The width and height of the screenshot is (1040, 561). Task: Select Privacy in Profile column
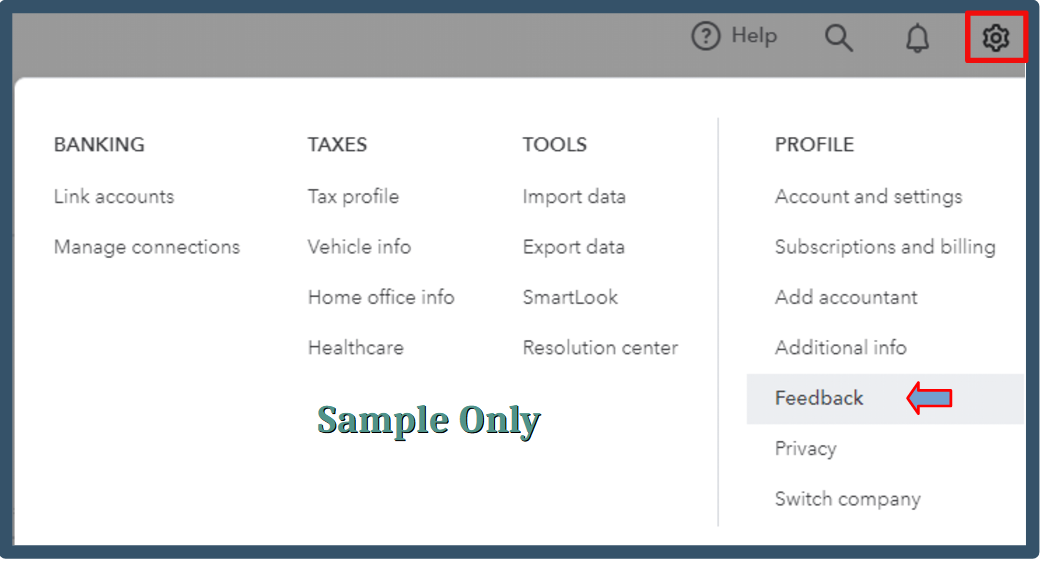click(x=805, y=449)
